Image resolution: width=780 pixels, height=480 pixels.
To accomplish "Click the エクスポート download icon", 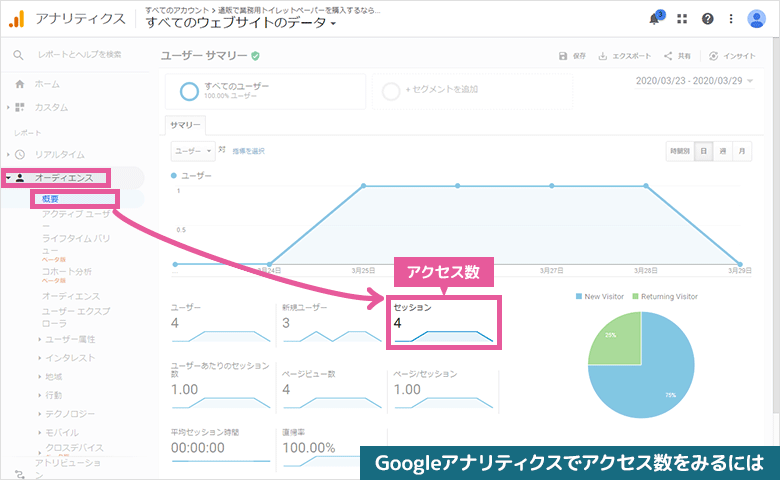I will (x=602, y=56).
